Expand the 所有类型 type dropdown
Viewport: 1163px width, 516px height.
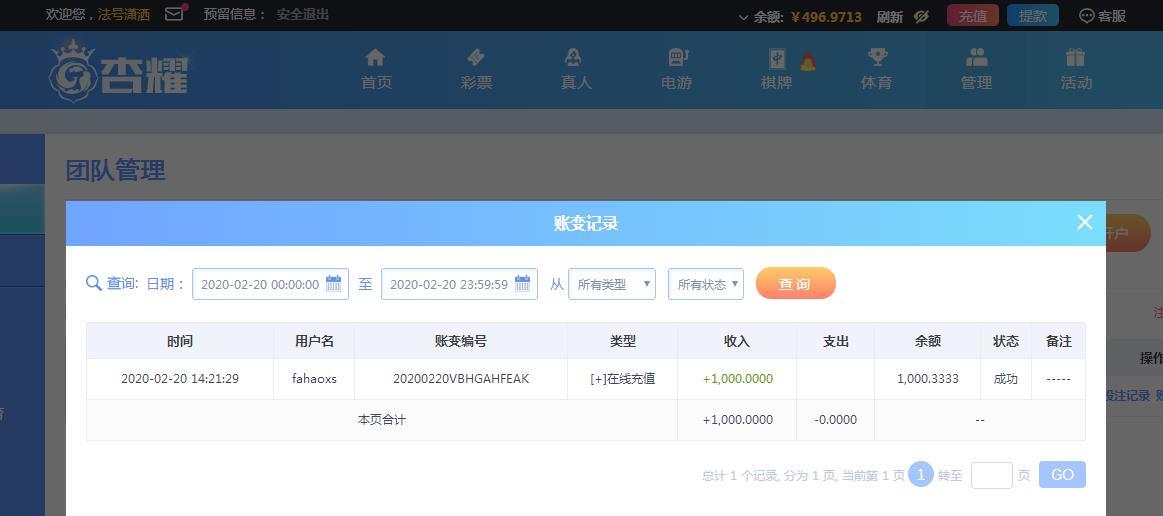point(612,284)
